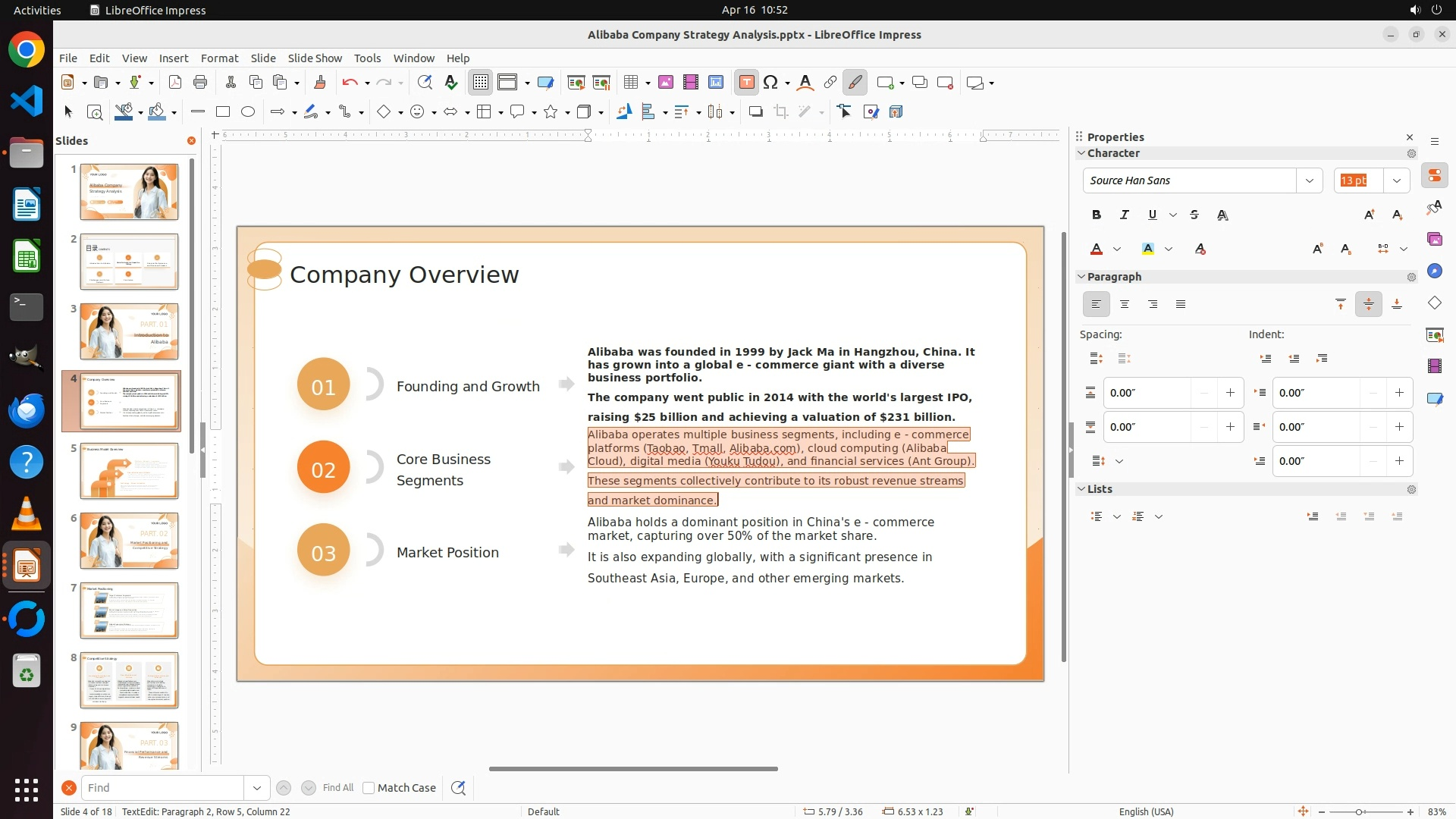Click the Insert Special Character icon
The image size is (1456, 819).
click(771, 83)
